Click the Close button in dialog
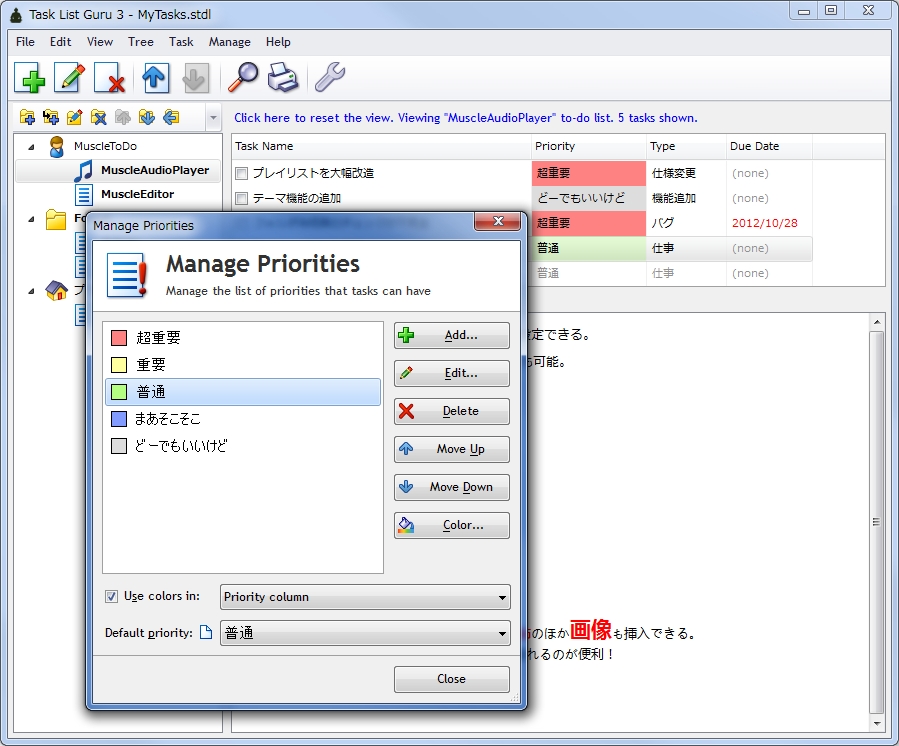 pos(452,679)
